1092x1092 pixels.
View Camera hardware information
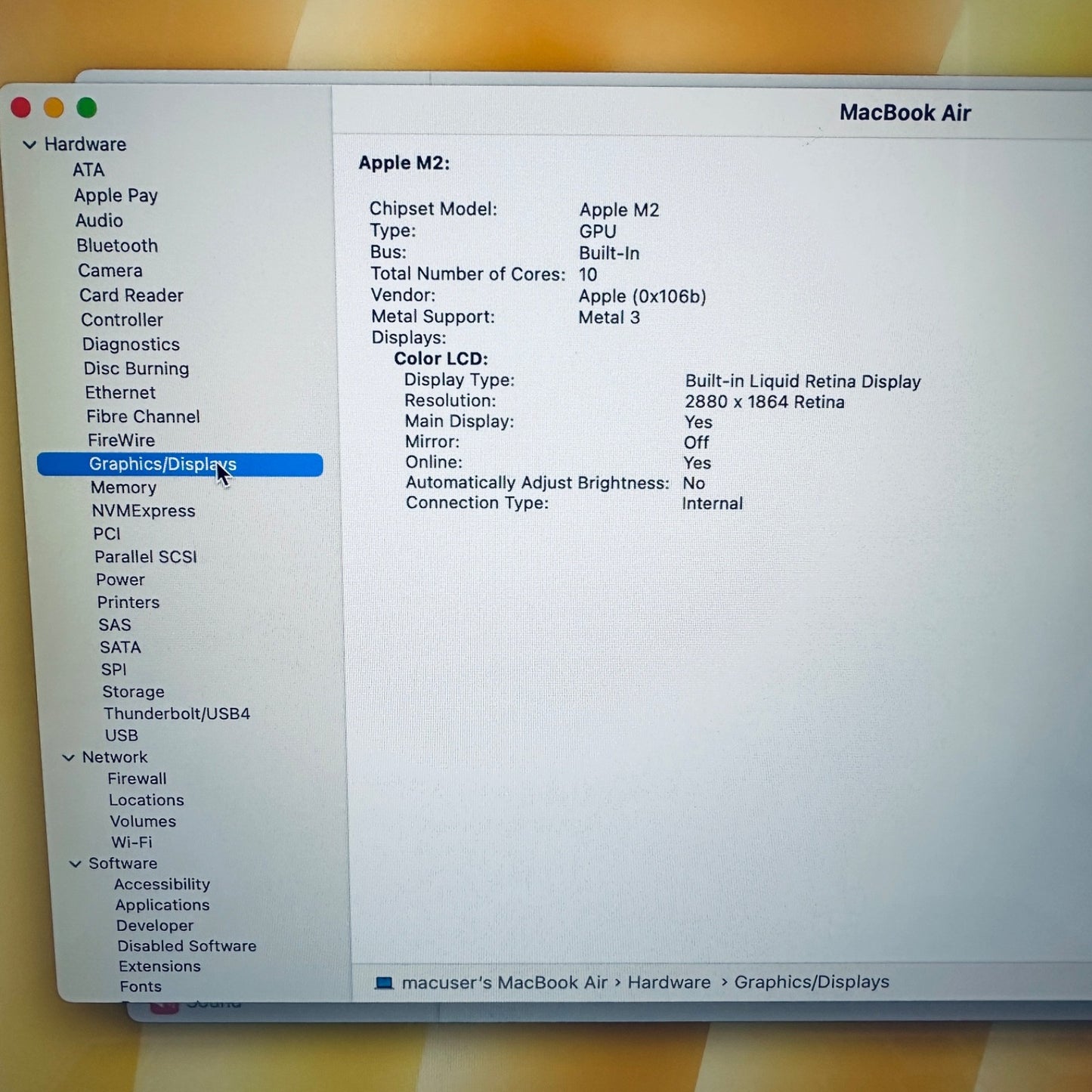pyautogui.click(x=110, y=270)
